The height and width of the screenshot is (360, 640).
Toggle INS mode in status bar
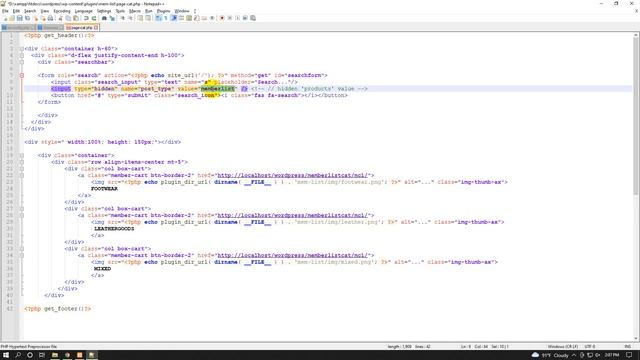click(627, 347)
